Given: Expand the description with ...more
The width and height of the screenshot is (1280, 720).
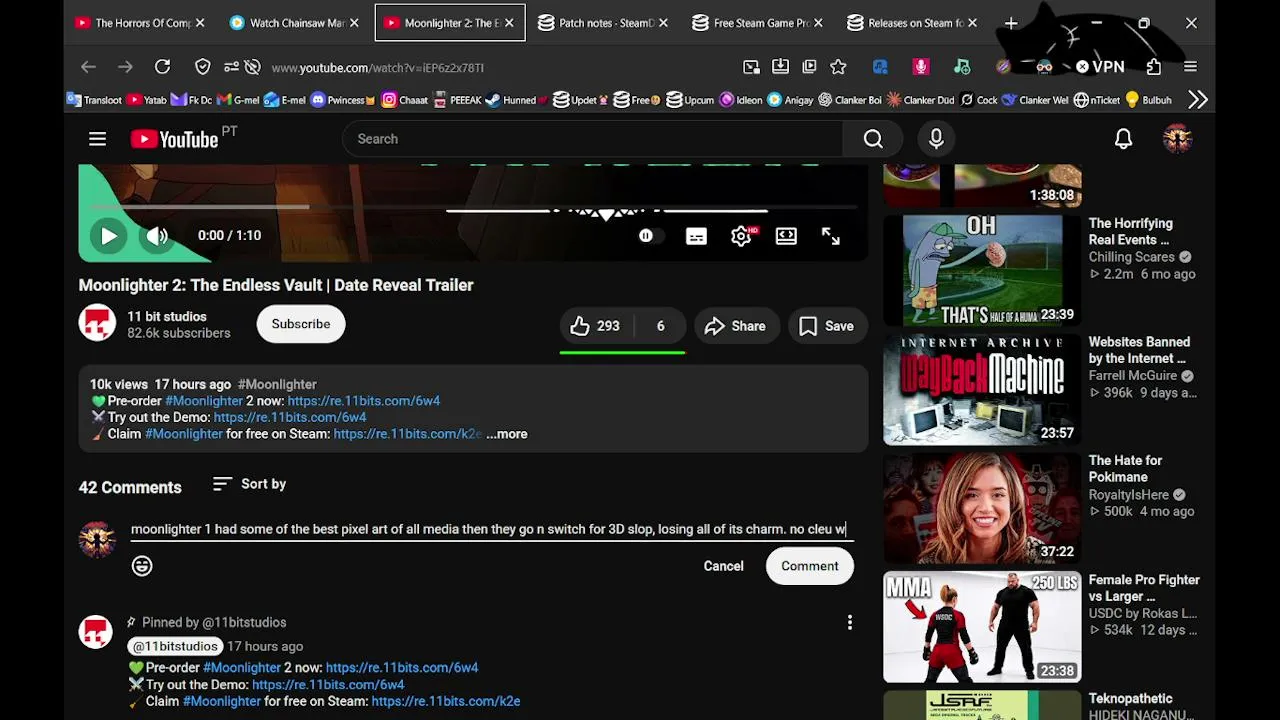Looking at the screenshot, I should [x=507, y=434].
